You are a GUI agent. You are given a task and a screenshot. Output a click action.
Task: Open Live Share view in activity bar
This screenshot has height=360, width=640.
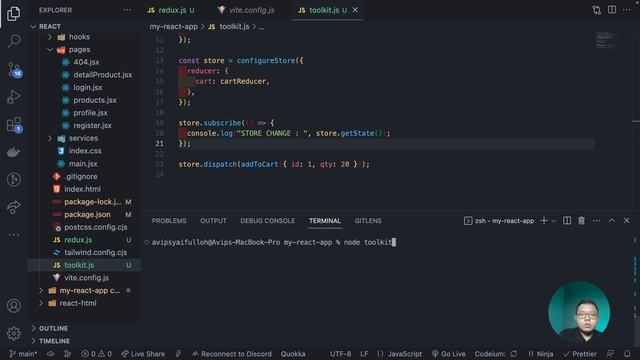(13, 207)
